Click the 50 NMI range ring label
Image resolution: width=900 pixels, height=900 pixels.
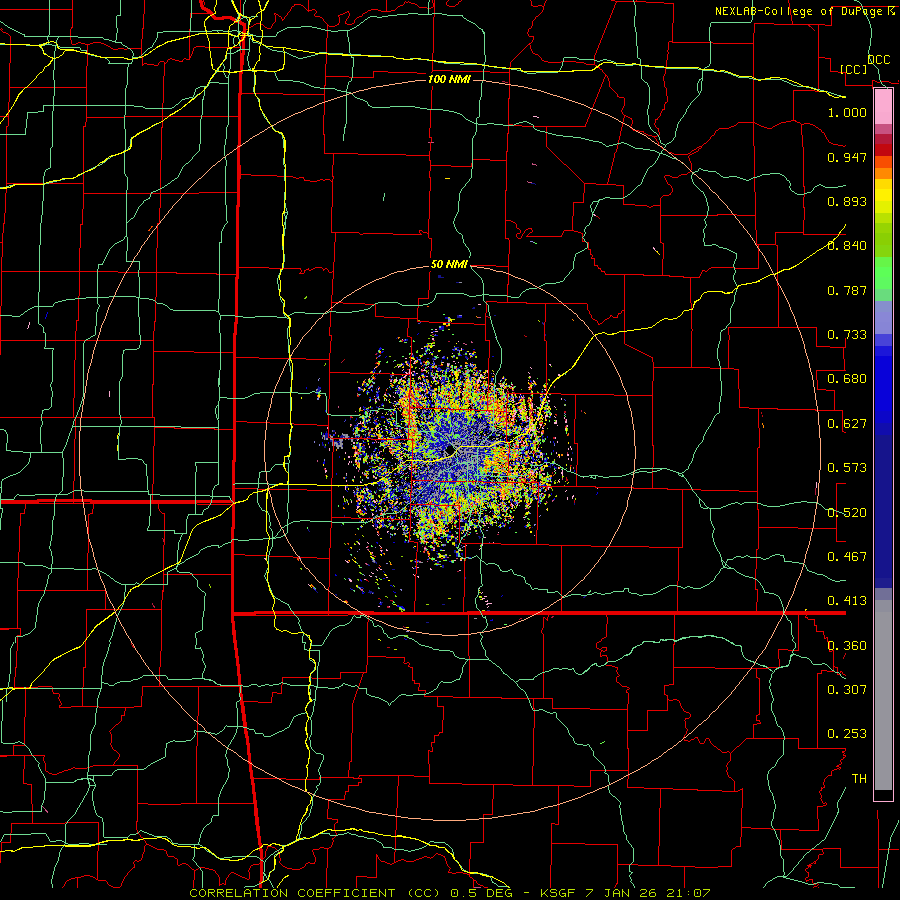point(449,265)
